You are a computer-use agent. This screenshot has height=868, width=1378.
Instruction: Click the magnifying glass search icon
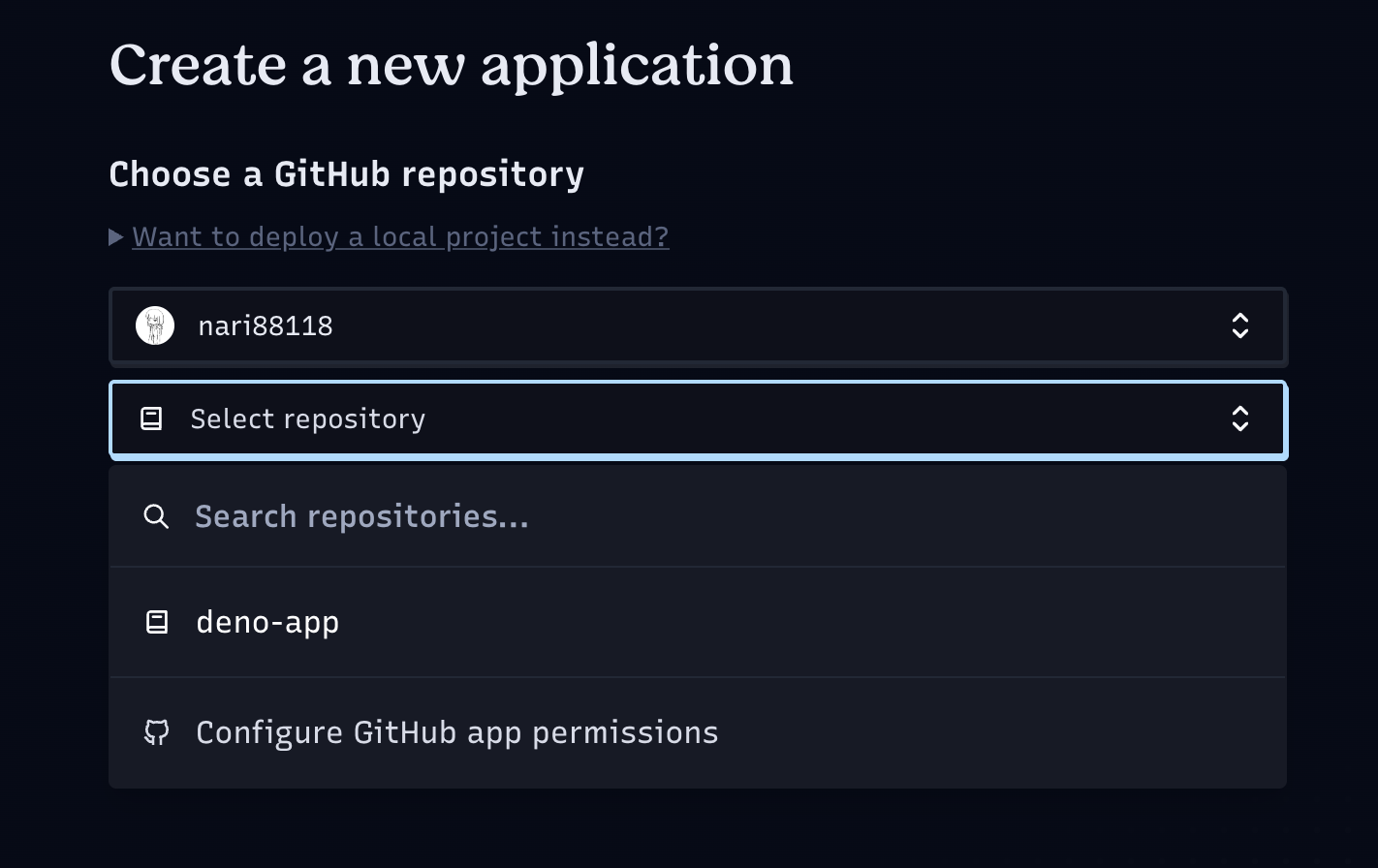156,516
